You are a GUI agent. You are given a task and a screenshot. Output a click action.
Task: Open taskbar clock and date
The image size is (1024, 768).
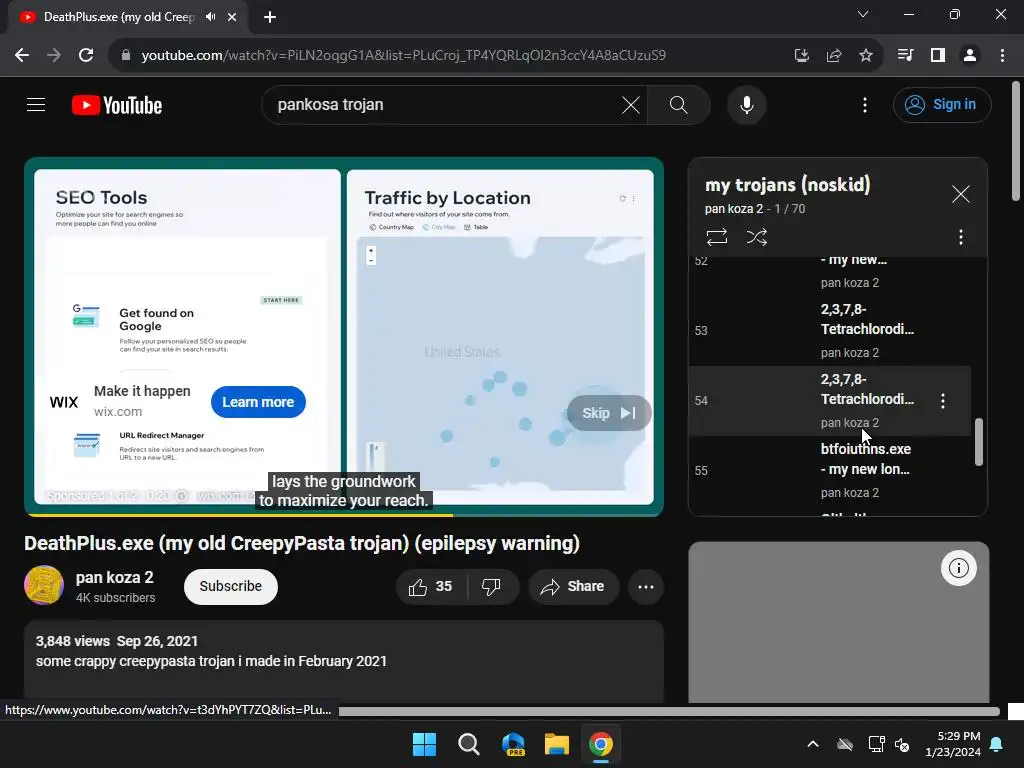953,744
